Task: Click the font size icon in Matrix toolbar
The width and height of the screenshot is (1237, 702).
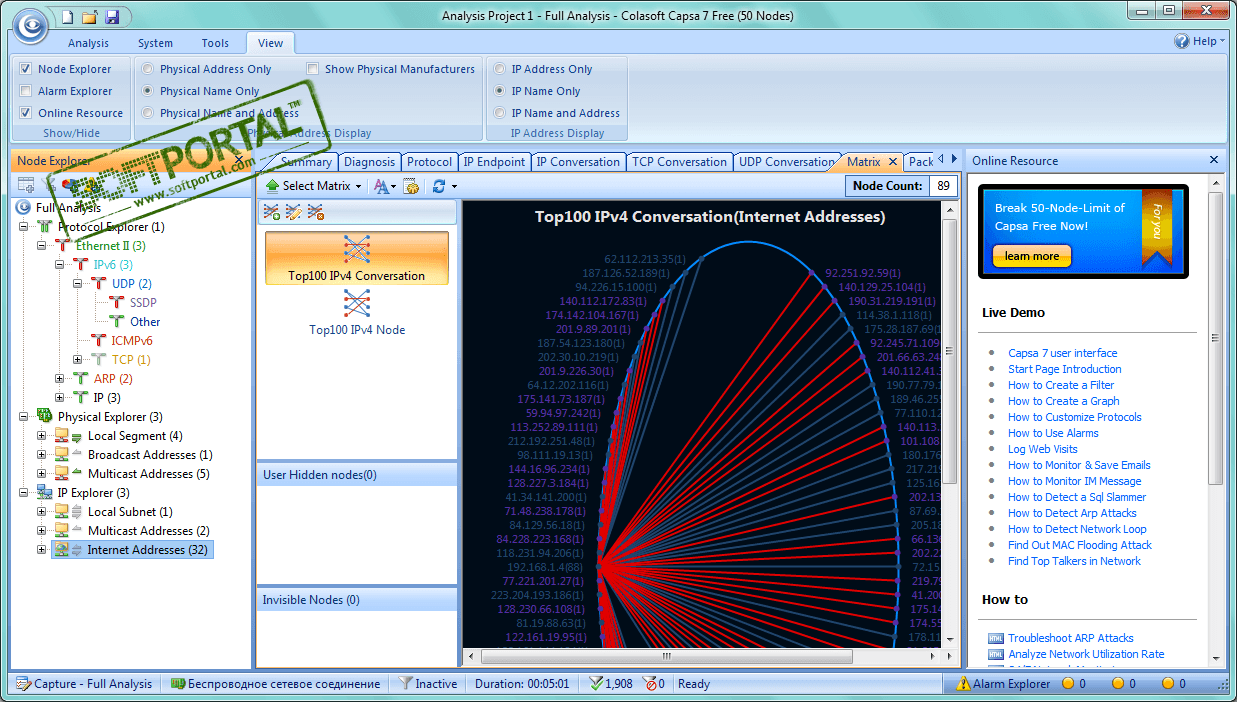Action: pyautogui.click(x=381, y=186)
